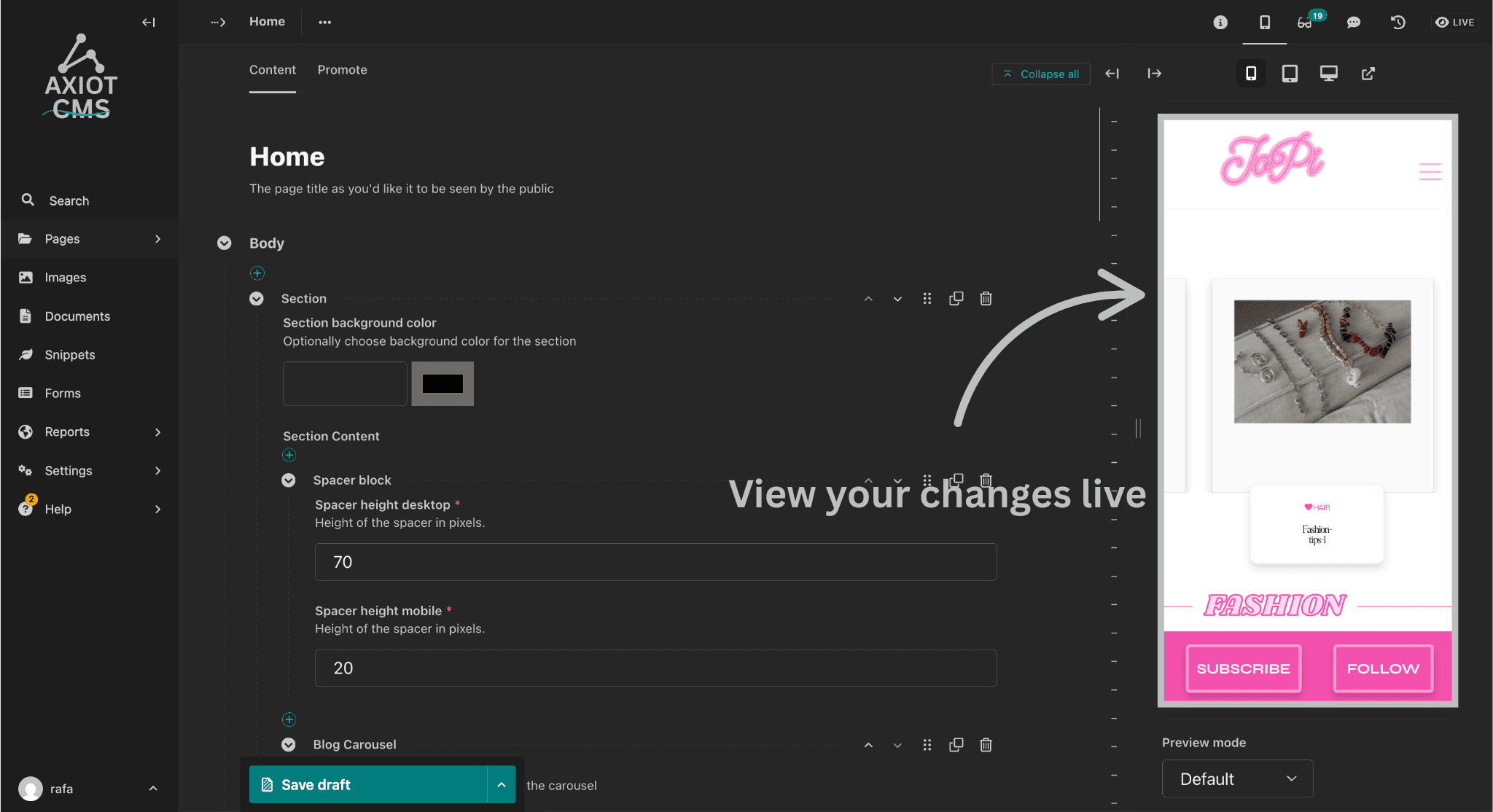
Task: Duplicate the Blog Carousel block
Action: pyautogui.click(x=956, y=744)
